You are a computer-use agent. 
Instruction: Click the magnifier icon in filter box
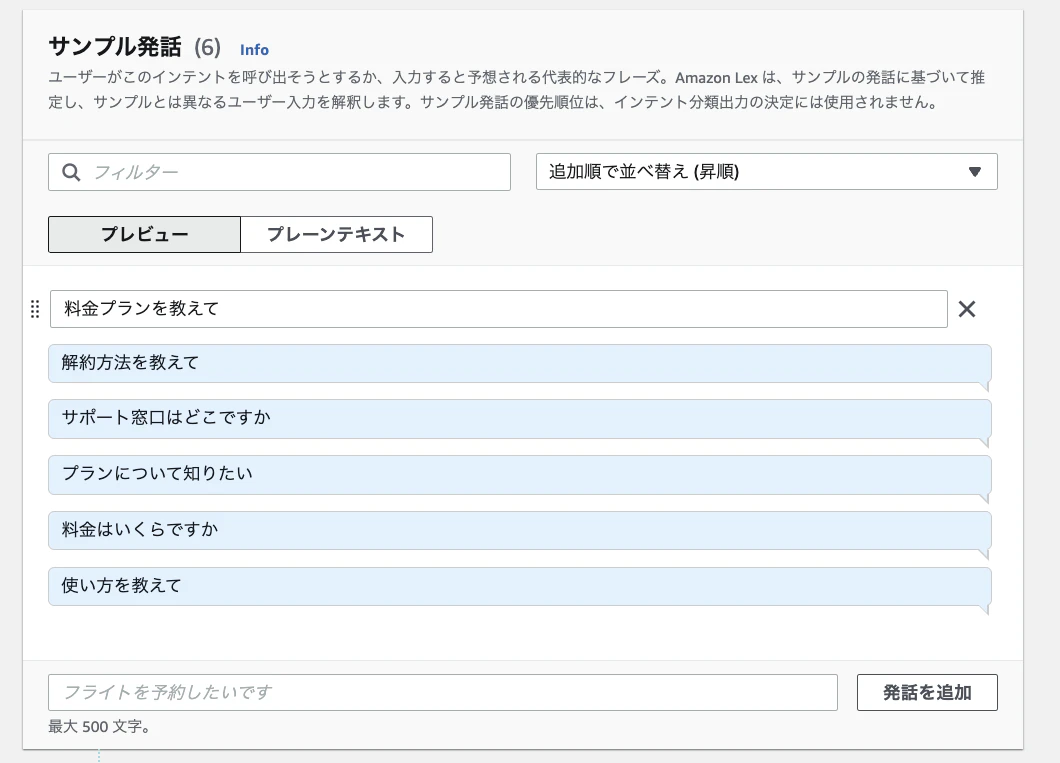71,172
